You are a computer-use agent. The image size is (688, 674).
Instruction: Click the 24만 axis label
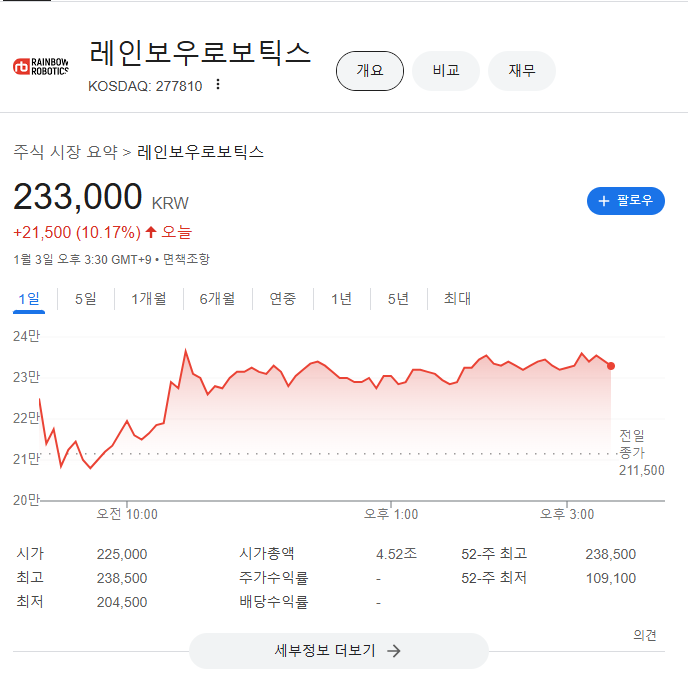tap(26, 337)
